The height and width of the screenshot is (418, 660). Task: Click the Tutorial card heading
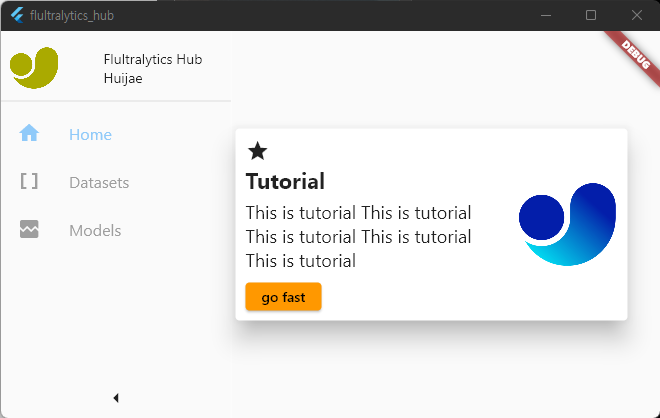pyautogui.click(x=285, y=181)
